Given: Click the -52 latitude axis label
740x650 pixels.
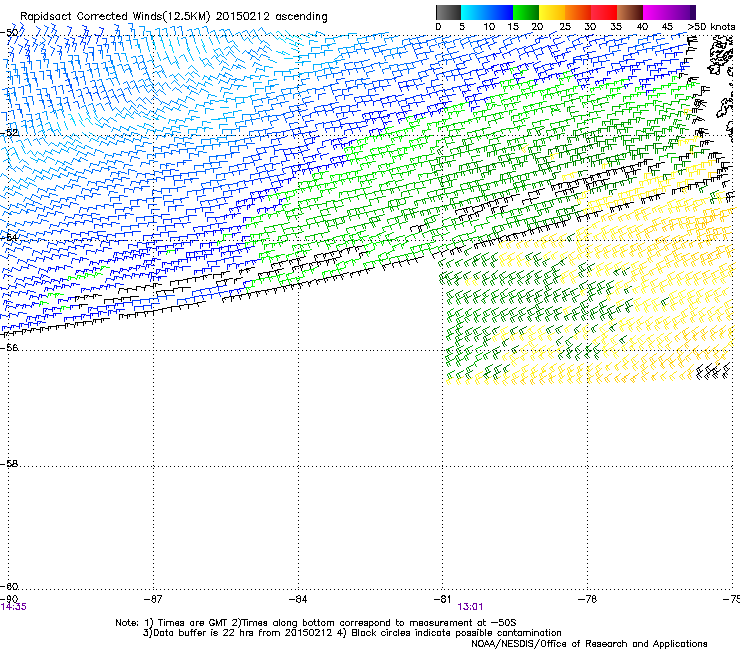Looking at the screenshot, I should [9, 133].
